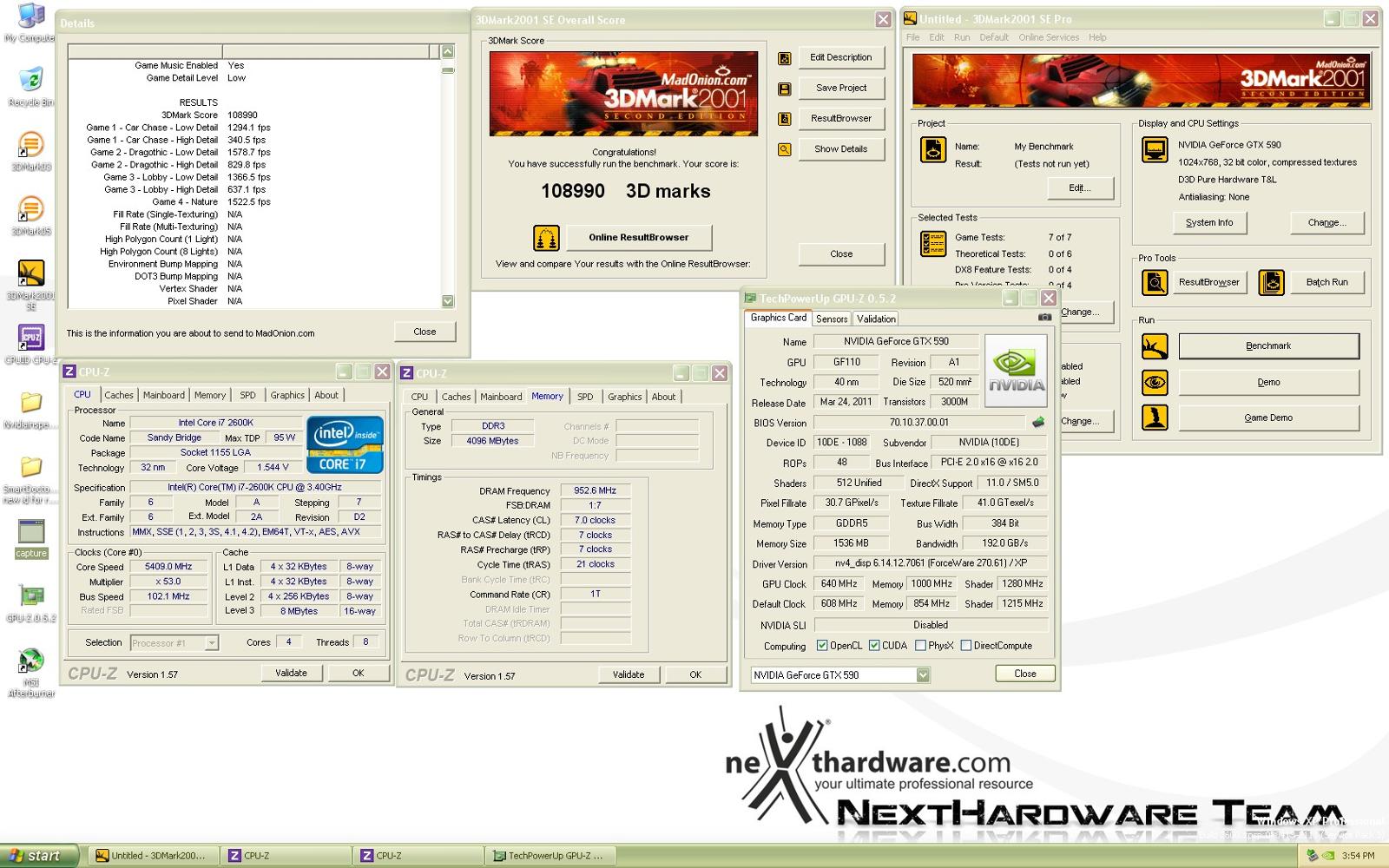The image size is (1389, 868).
Task: Switch to SPD tab in Memory CPU-Z window
Action: click(585, 397)
